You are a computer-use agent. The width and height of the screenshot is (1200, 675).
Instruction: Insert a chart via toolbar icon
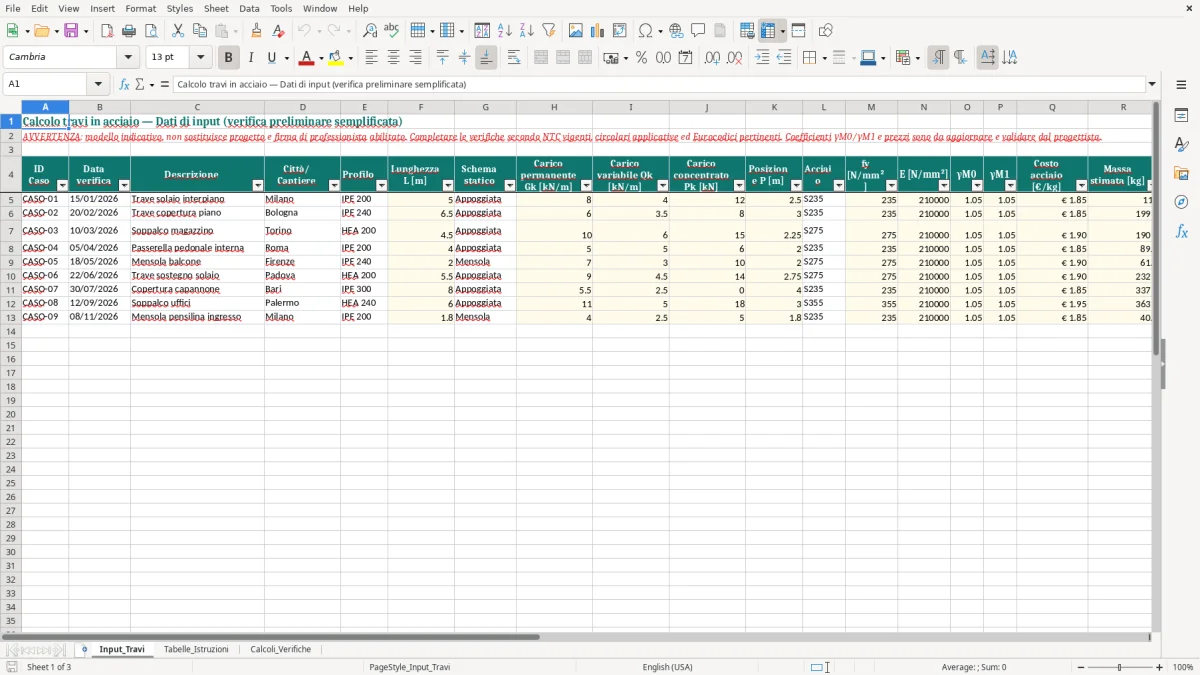[x=598, y=31]
